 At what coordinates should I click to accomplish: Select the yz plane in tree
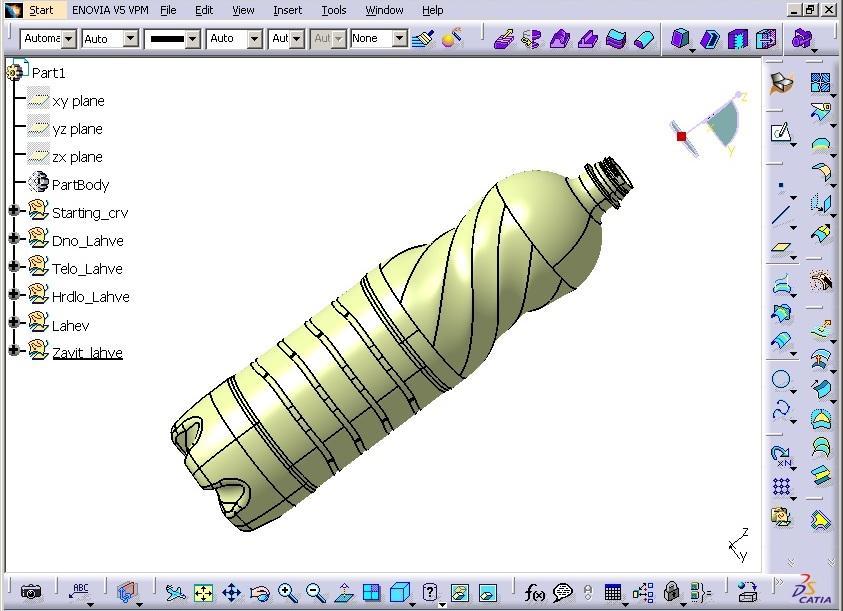click(77, 129)
